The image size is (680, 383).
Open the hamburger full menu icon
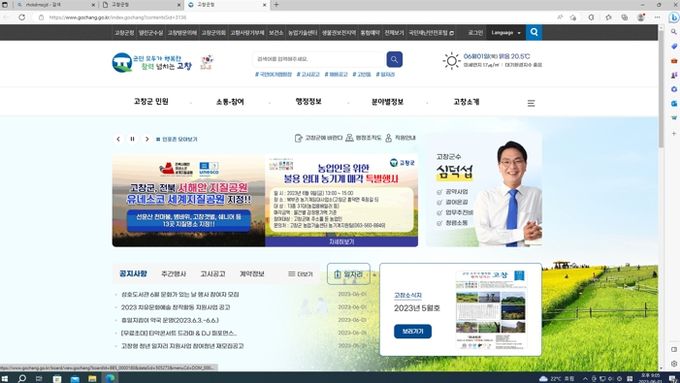coord(531,103)
